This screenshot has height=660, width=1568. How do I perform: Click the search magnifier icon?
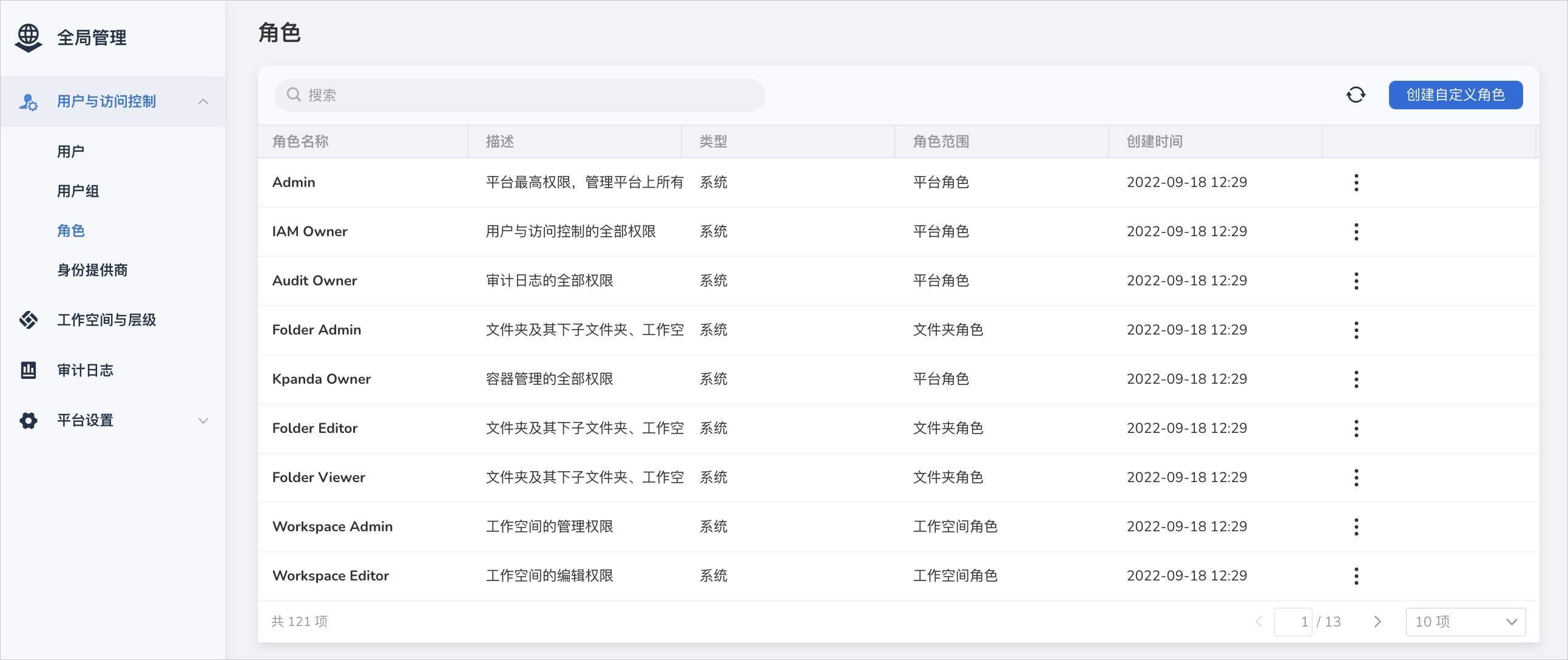(x=294, y=94)
